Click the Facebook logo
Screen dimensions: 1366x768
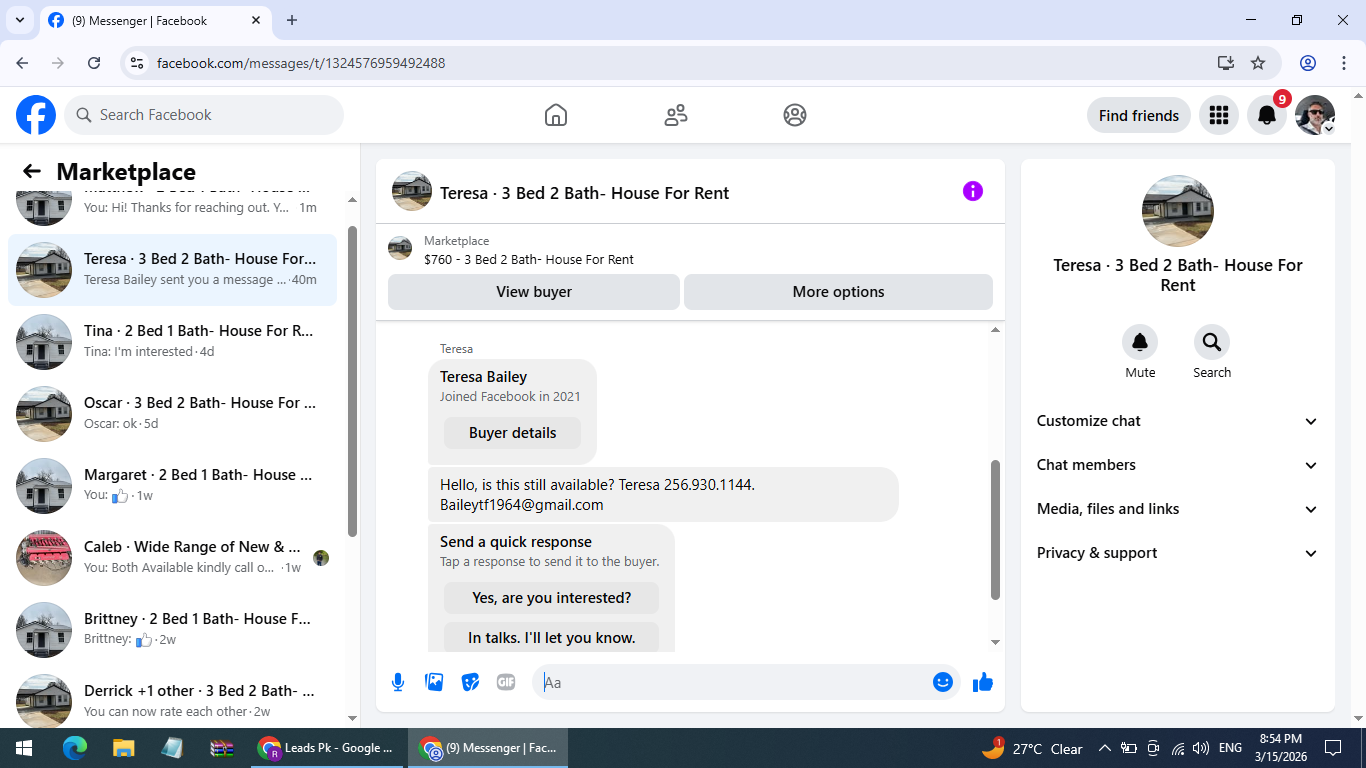click(x=36, y=115)
